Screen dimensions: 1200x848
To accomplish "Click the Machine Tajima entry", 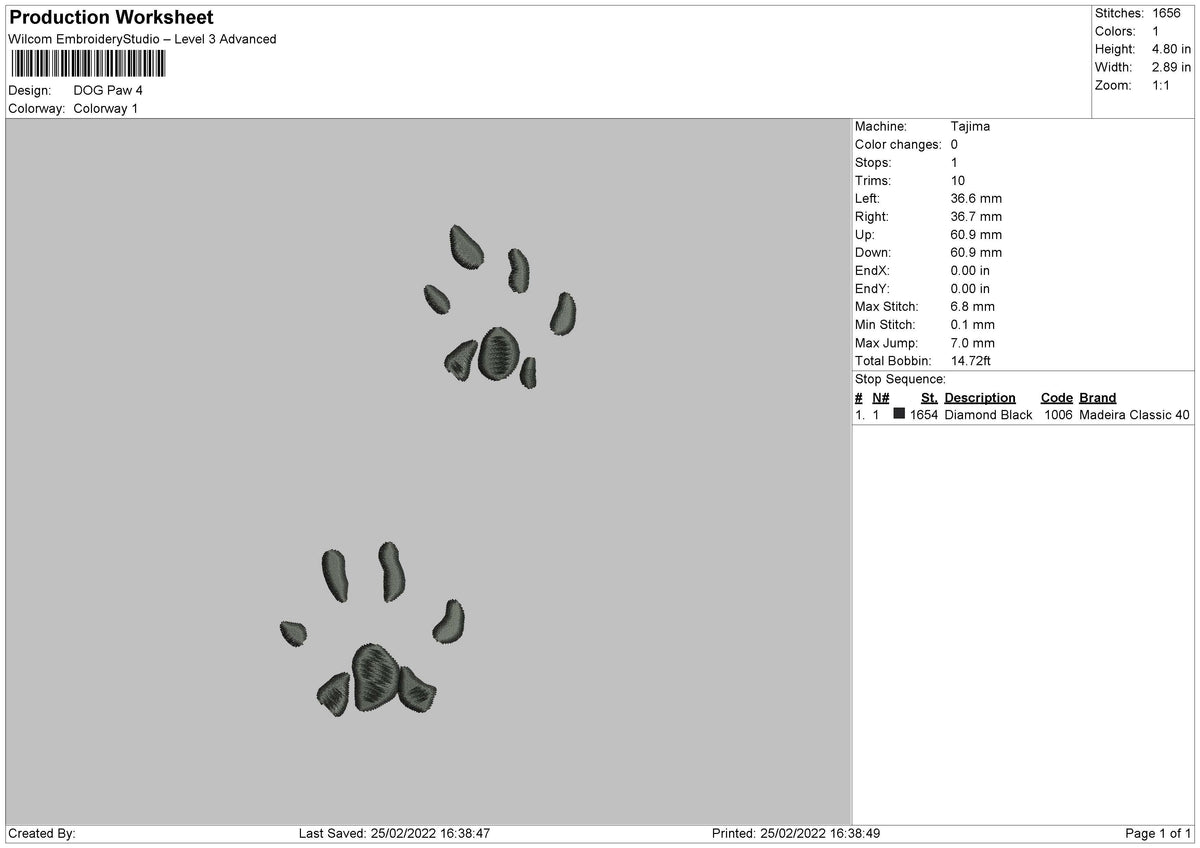I will click(x=922, y=127).
